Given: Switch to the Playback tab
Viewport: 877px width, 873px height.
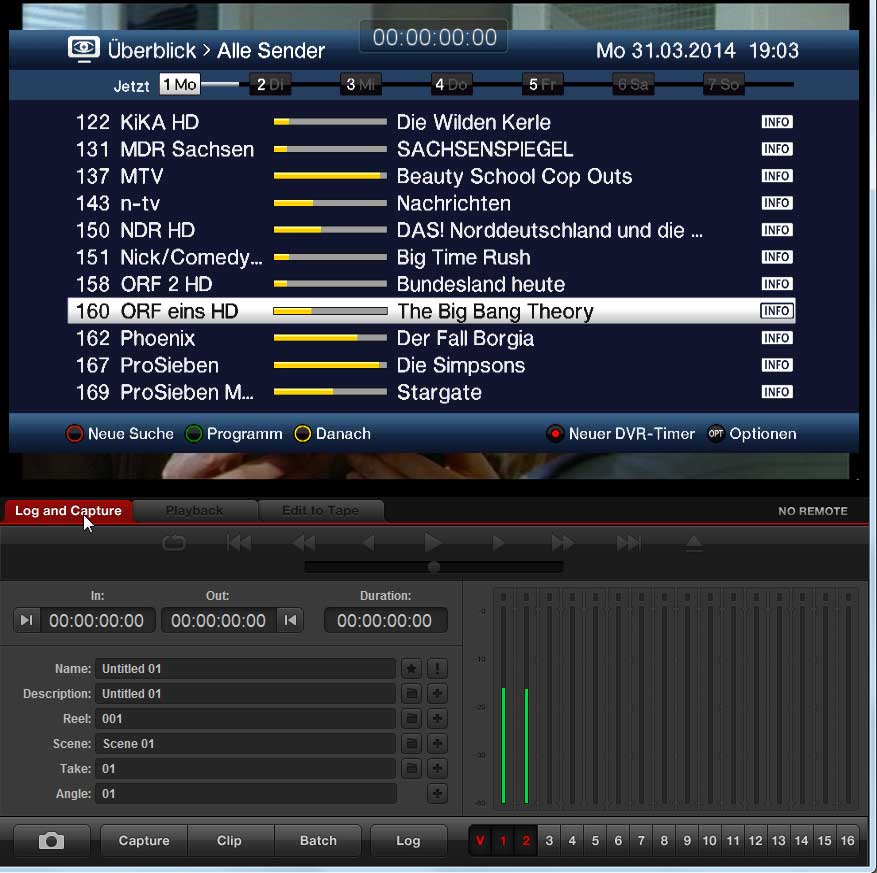Looking at the screenshot, I should [x=194, y=511].
